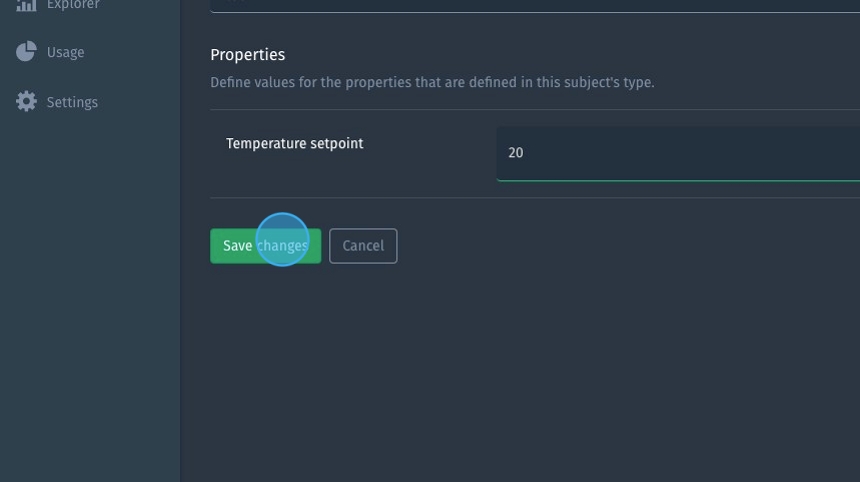Click the empty space right of Cancel
Image resolution: width=860 pixels, height=482 pixels.
coord(600,246)
